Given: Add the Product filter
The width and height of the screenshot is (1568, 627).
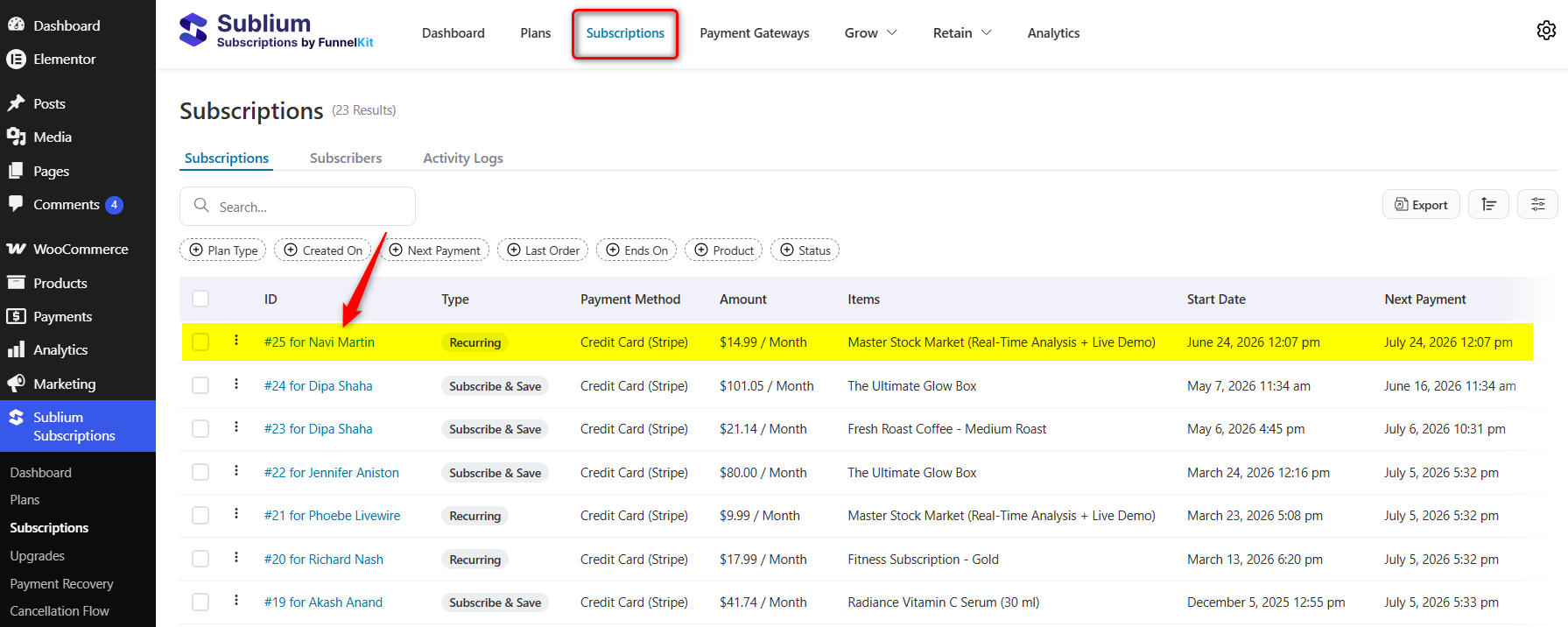Looking at the screenshot, I should coord(723,250).
